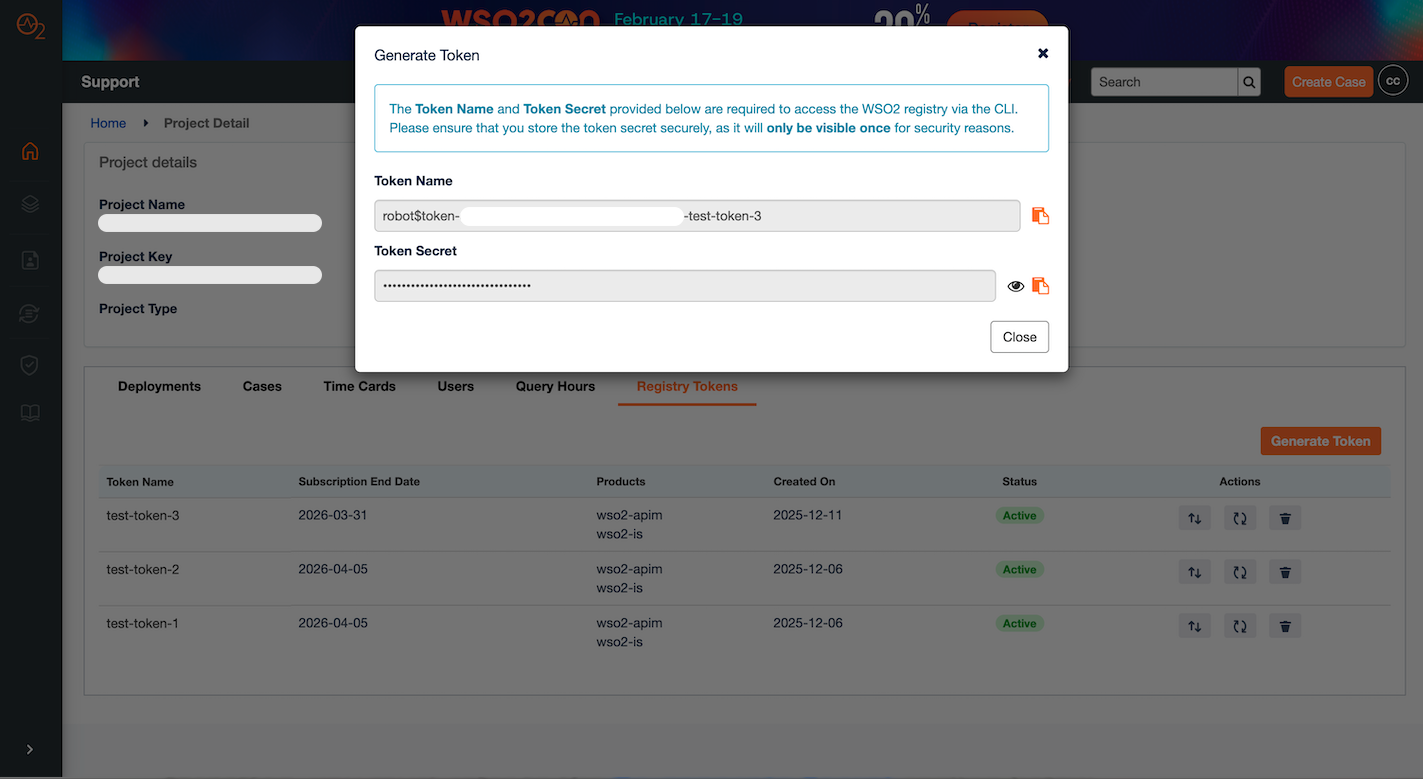Navigate to Home via the breadcrumb link
Image resolution: width=1423 pixels, height=779 pixels.
108,123
